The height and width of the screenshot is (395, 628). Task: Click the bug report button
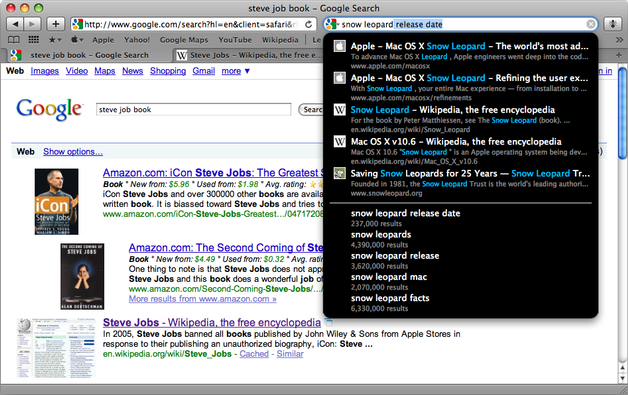[x=612, y=24]
